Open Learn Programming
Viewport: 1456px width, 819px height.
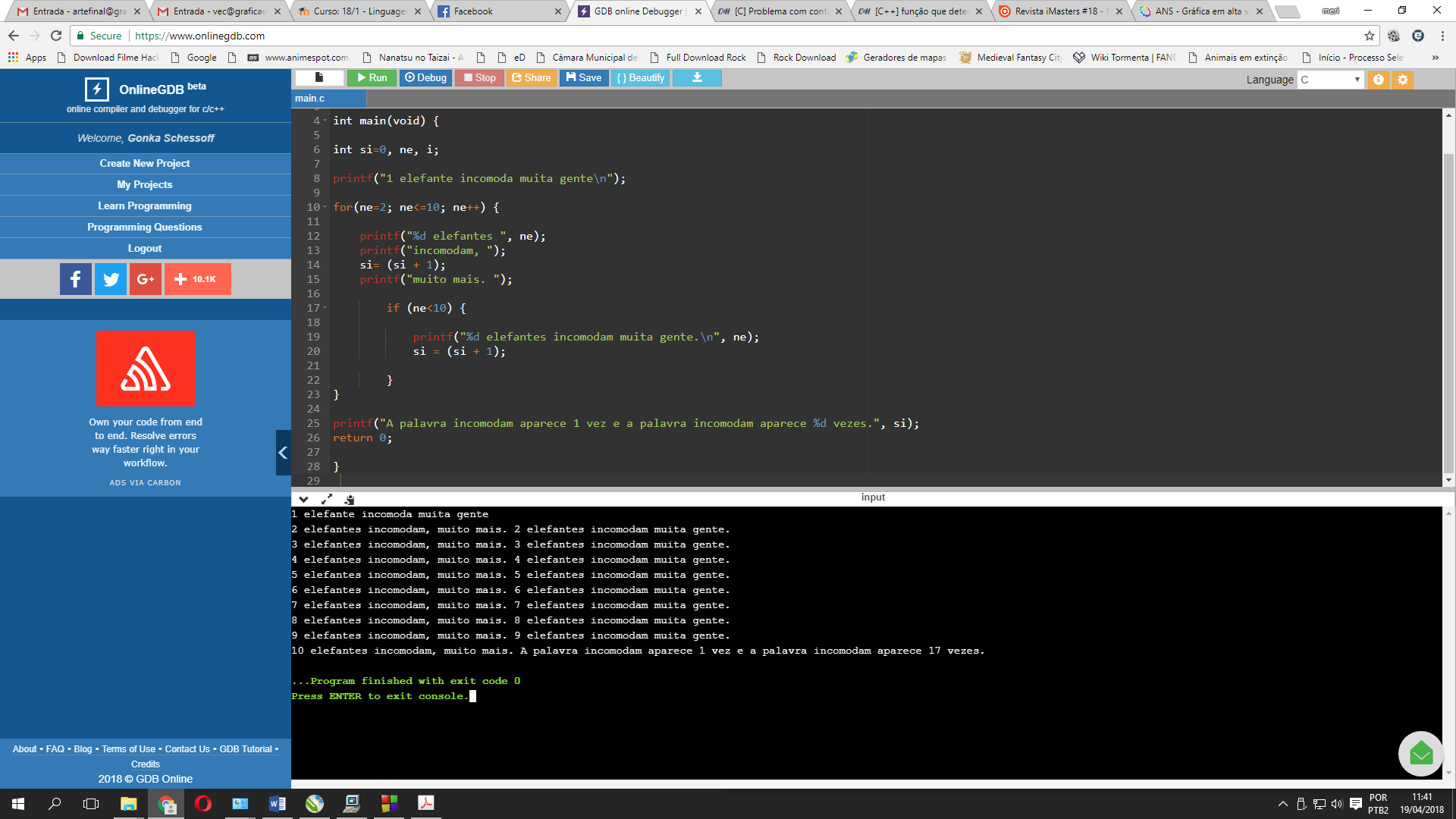click(x=145, y=206)
